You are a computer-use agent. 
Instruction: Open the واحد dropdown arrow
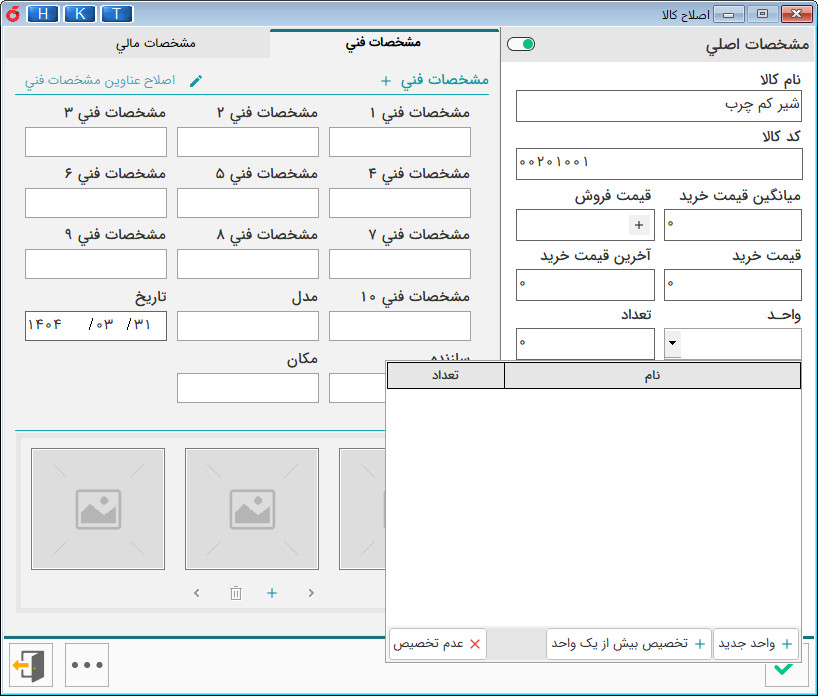pos(672,343)
